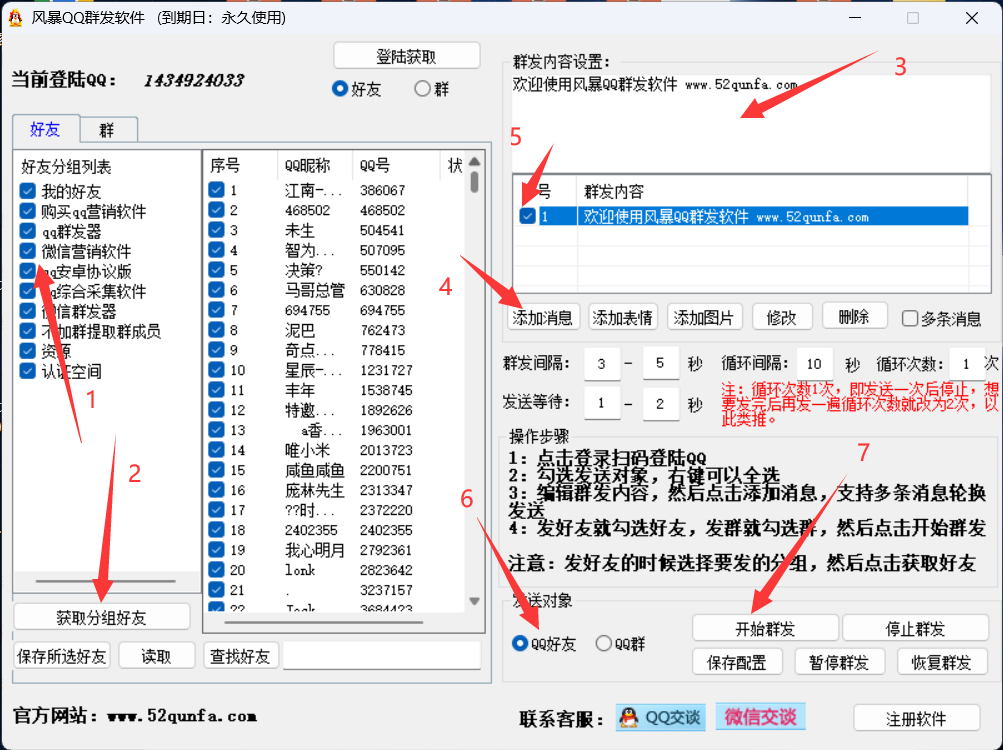
Task: Click the 循环次数 count field
Action: pos(966,363)
